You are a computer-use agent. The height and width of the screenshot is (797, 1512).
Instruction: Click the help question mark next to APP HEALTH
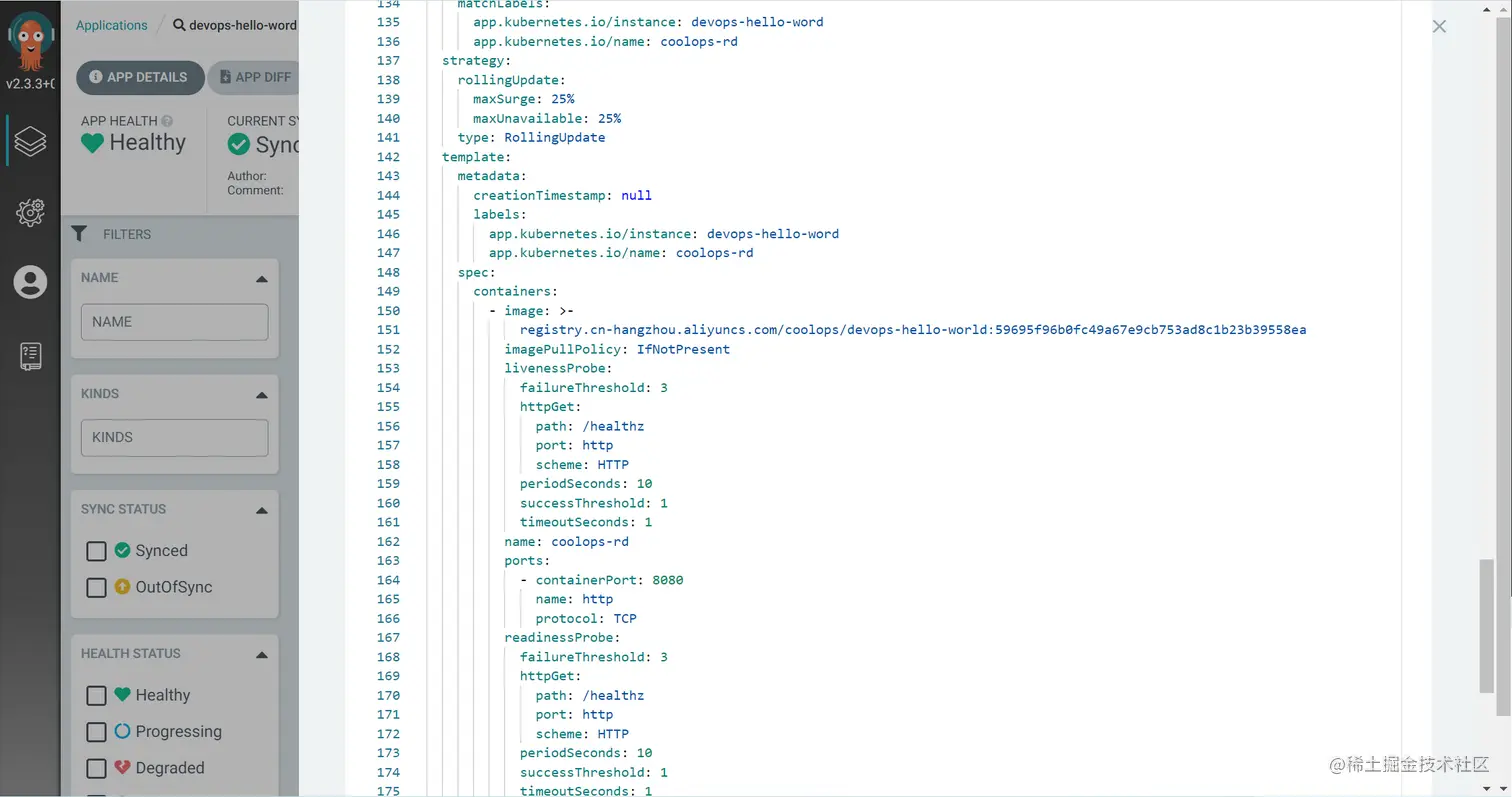167,121
